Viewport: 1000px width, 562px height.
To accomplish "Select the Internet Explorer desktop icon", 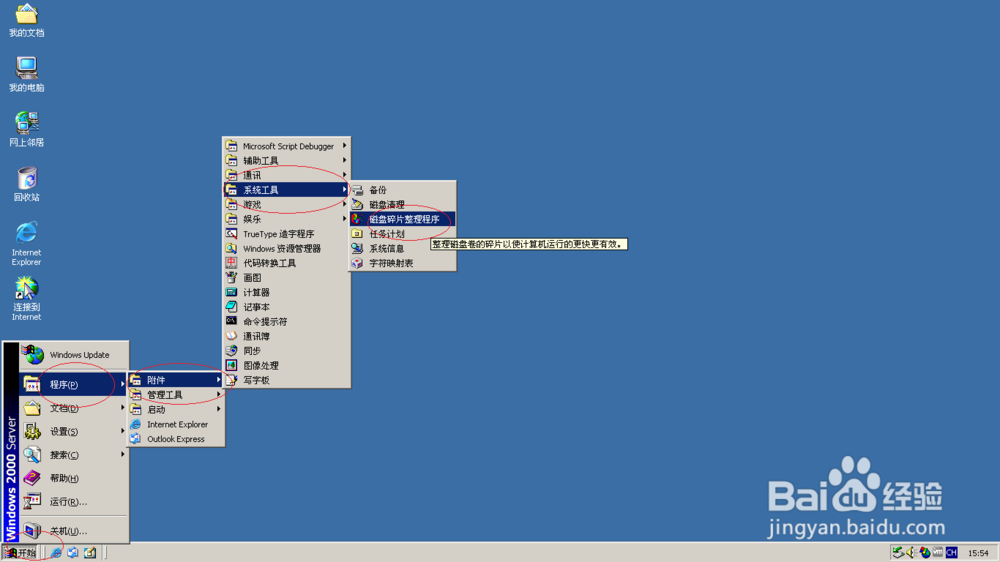I will tap(26, 244).
